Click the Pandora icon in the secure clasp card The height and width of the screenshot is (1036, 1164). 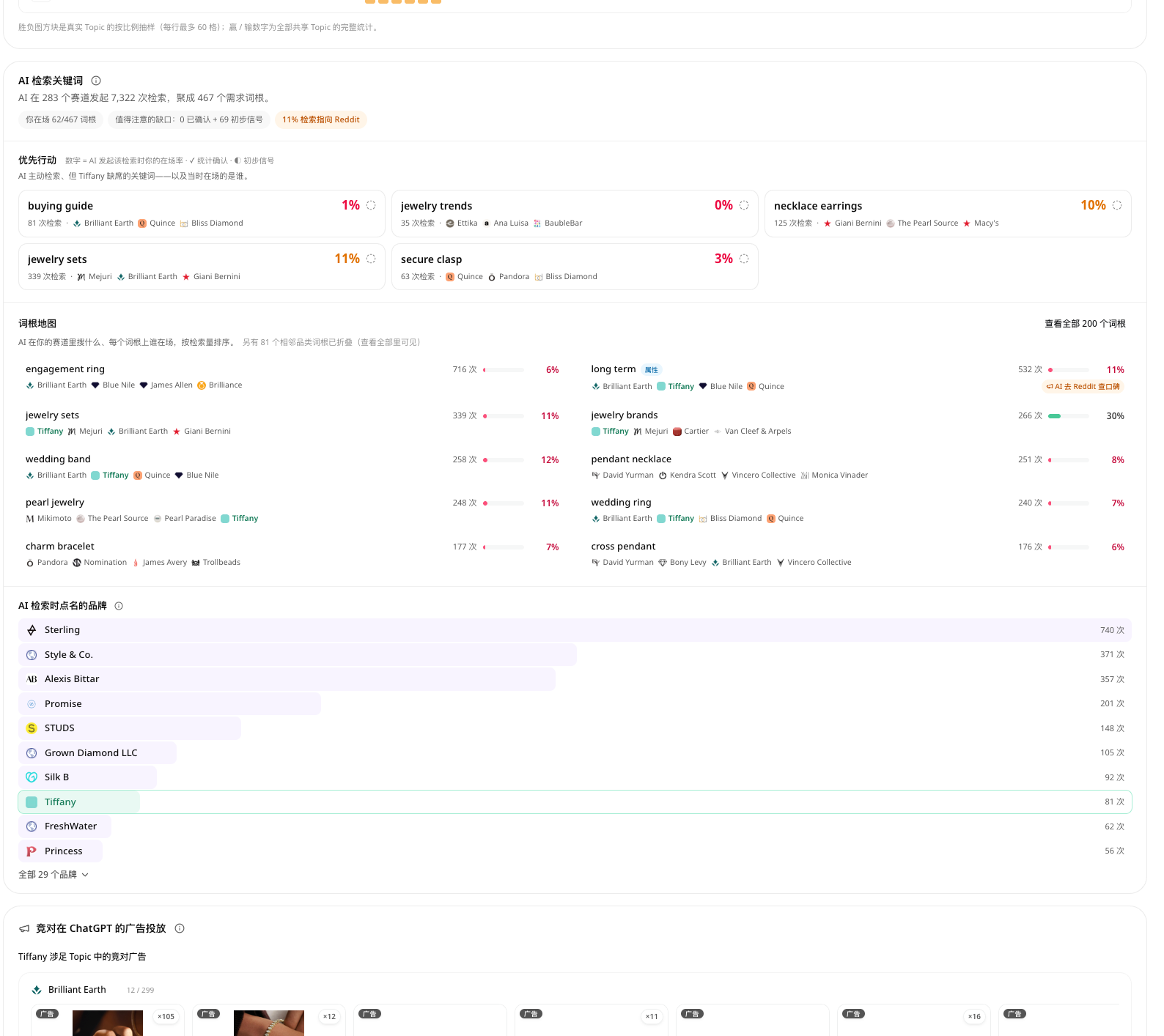[x=492, y=277]
